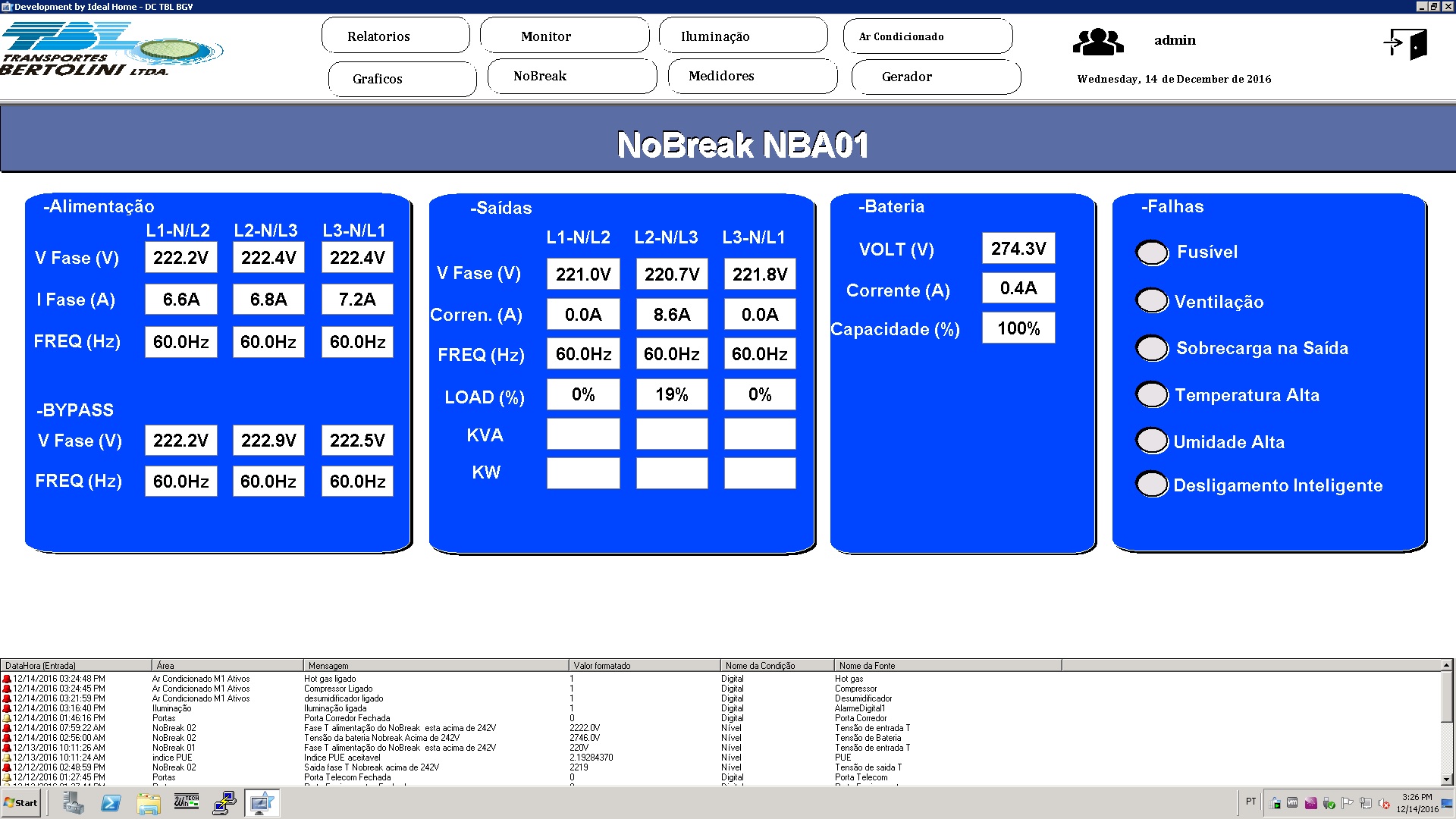Open the WinTECH application in taskbar
The height and width of the screenshot is (819, 1456).
coord(187,801)
